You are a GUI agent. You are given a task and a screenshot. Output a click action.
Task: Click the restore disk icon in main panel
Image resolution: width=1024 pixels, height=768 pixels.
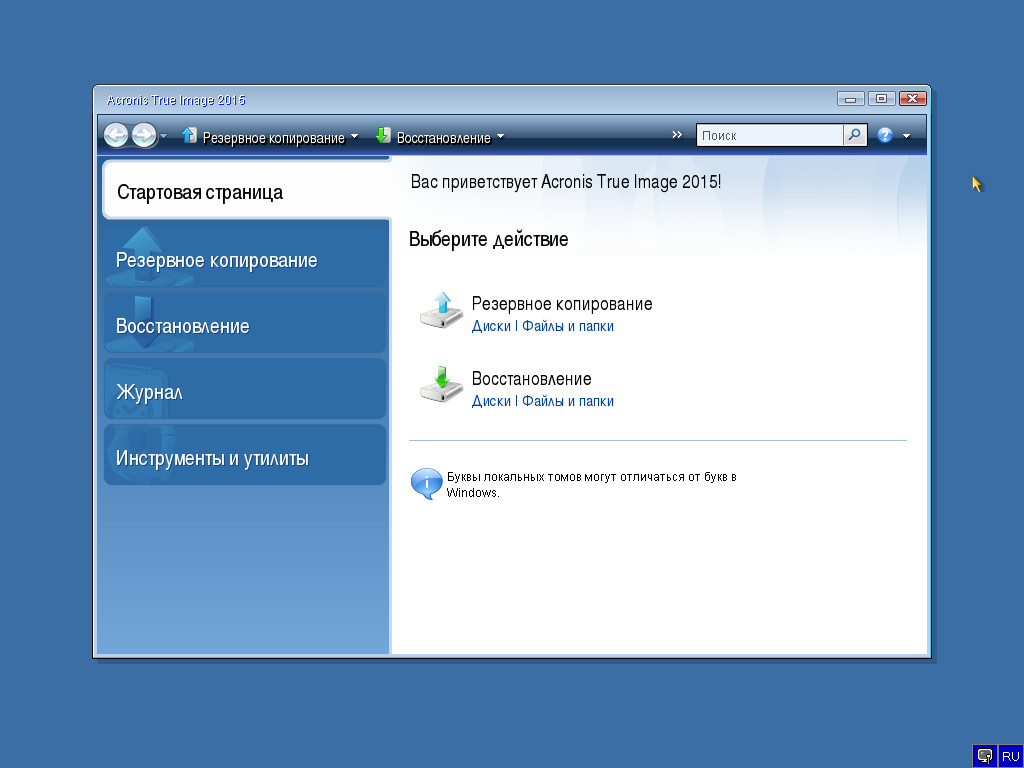[441, 385]
